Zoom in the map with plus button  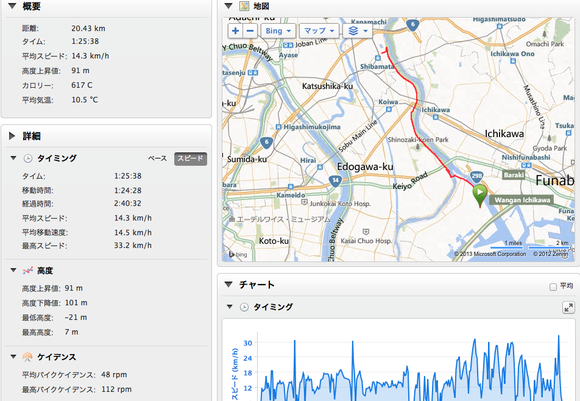[x=235, y=31]
